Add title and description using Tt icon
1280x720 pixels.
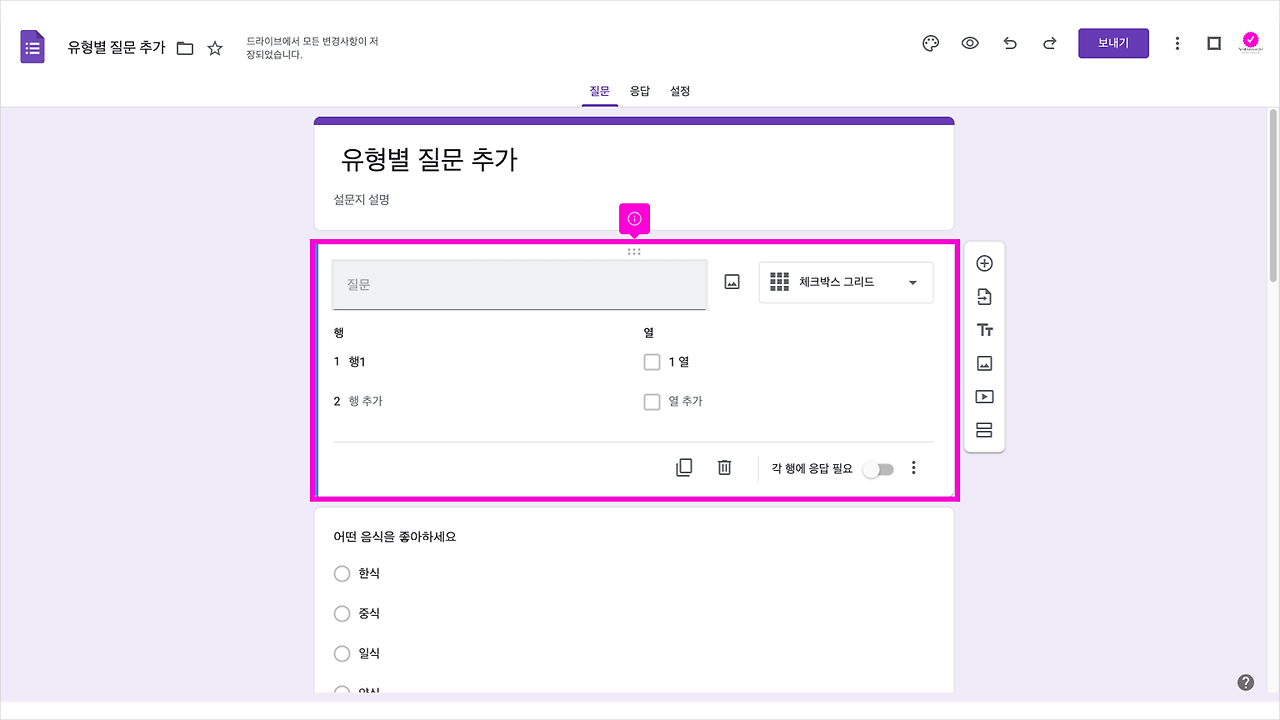click(x=984, y=329)
